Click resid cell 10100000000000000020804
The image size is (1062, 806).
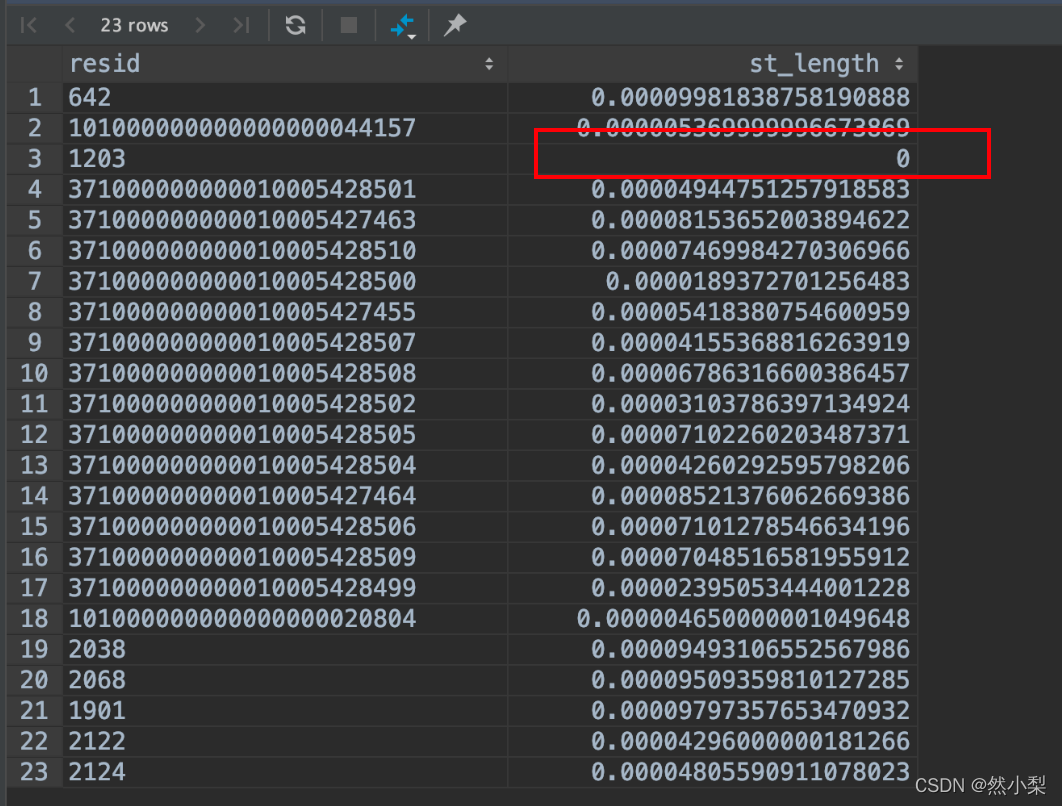point(242,618)
